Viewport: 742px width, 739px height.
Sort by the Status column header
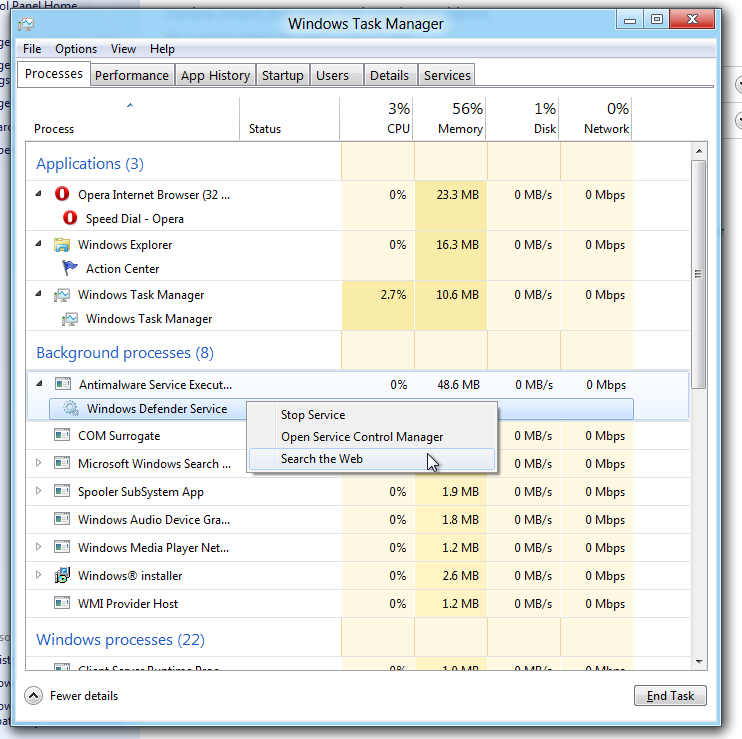click(x=289, y=119)
